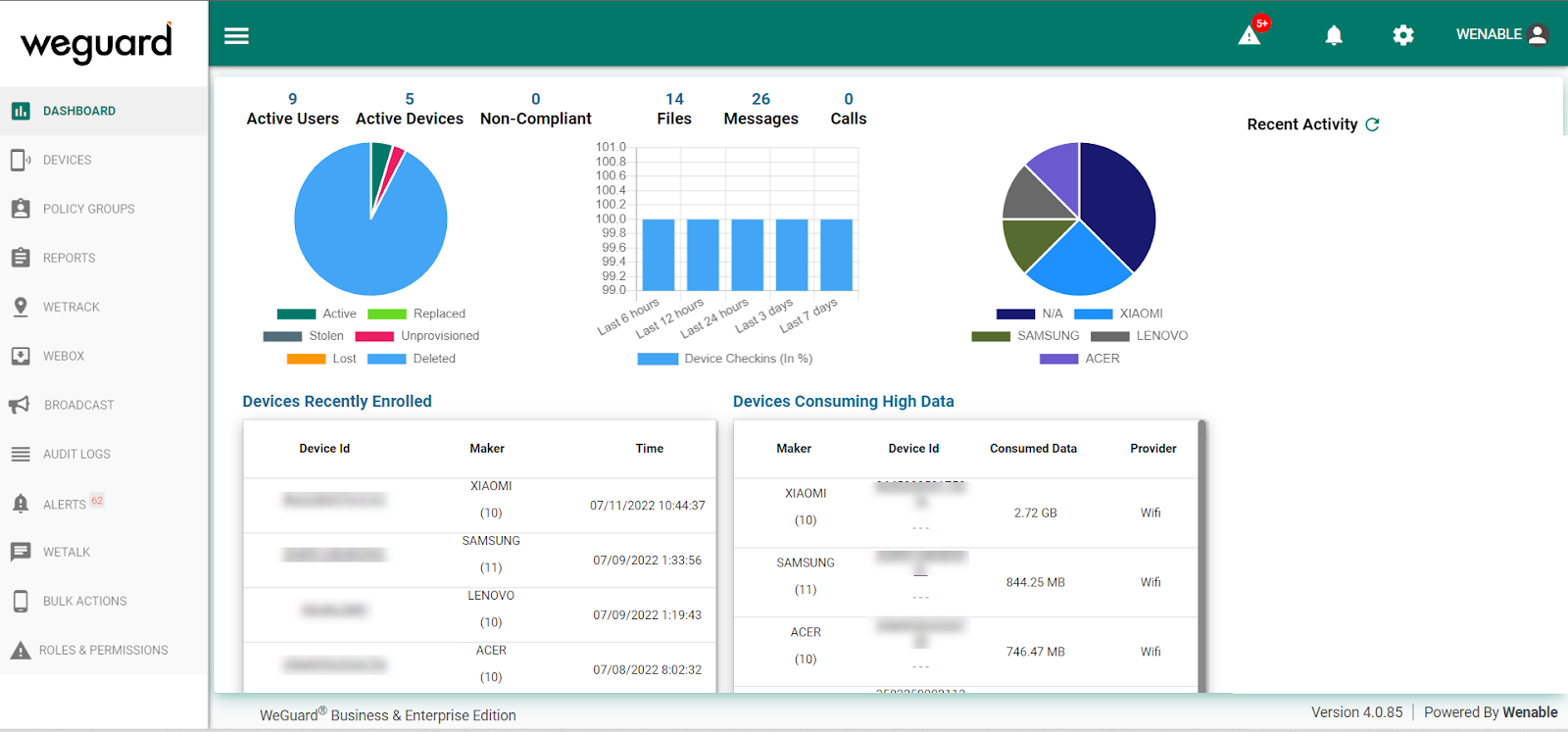Click the Broadcast megaphone icon
The width and height of the screenshot is (1568, 732).
point(20,405)
